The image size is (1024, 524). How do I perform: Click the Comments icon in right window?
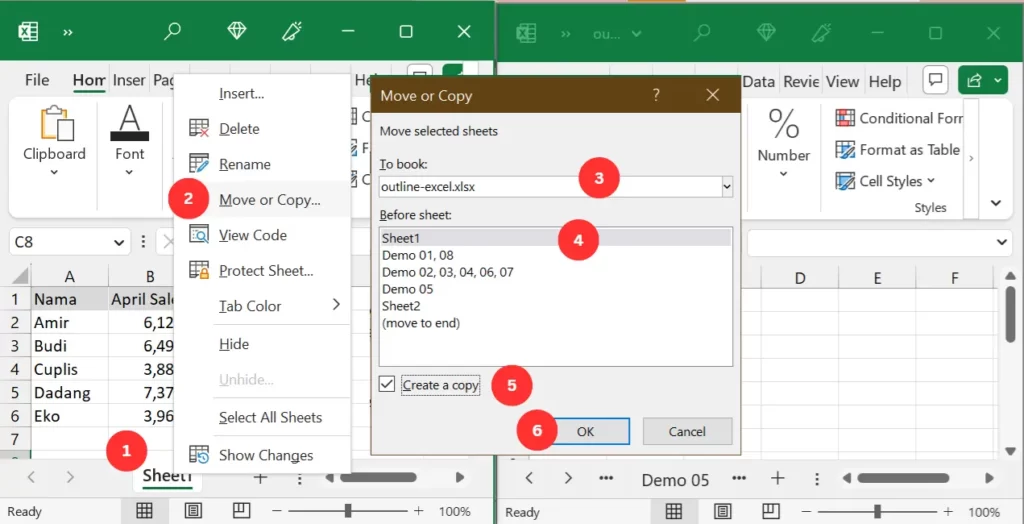tap(935, 81)
